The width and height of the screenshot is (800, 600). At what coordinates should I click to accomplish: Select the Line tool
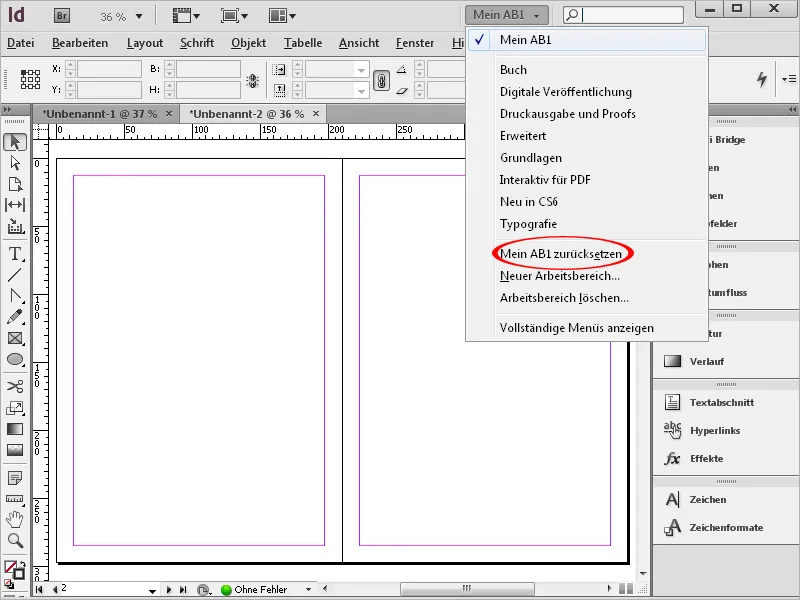tap(15, 275)
